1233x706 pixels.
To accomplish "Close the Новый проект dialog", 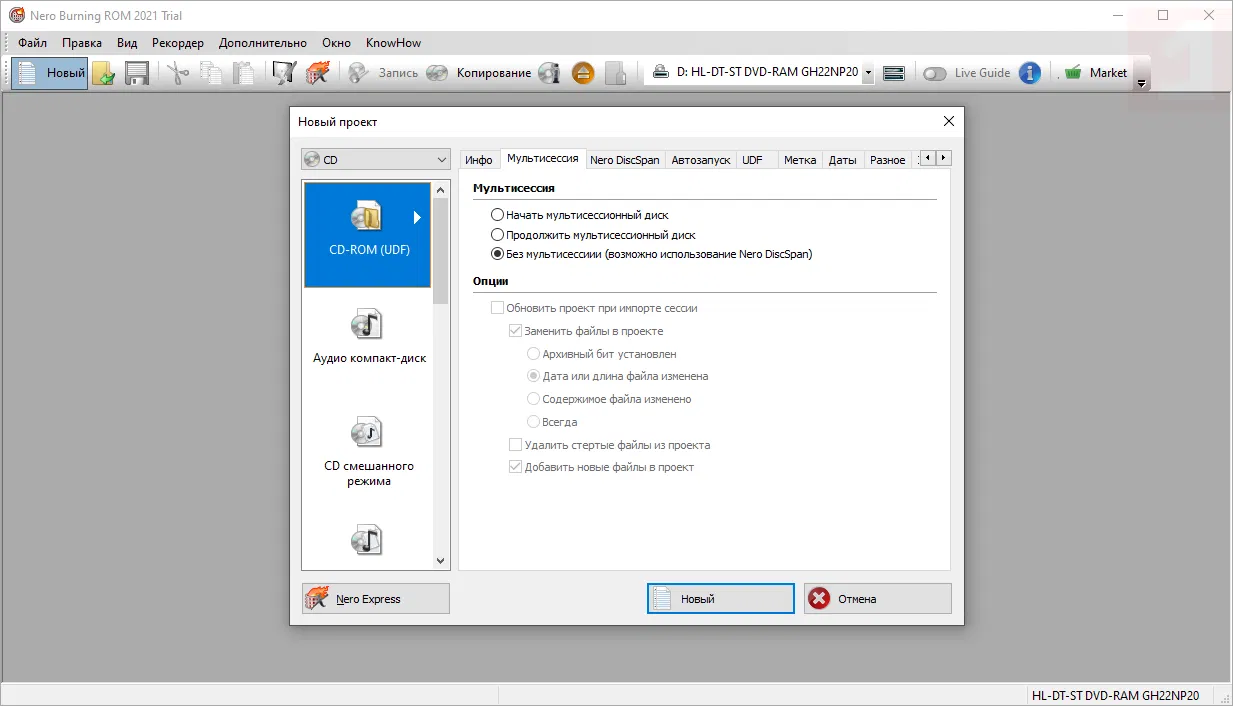I will (949, 121).
